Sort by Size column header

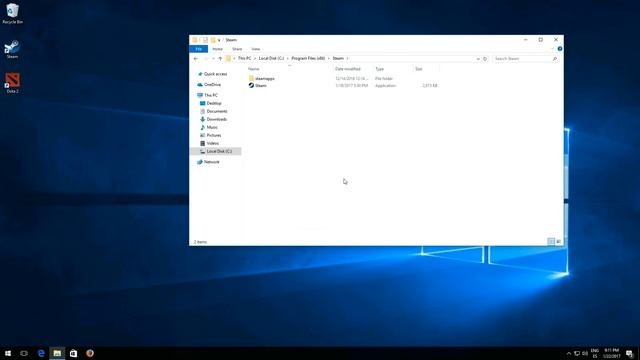pyautogui.click(x=419, y=69)
